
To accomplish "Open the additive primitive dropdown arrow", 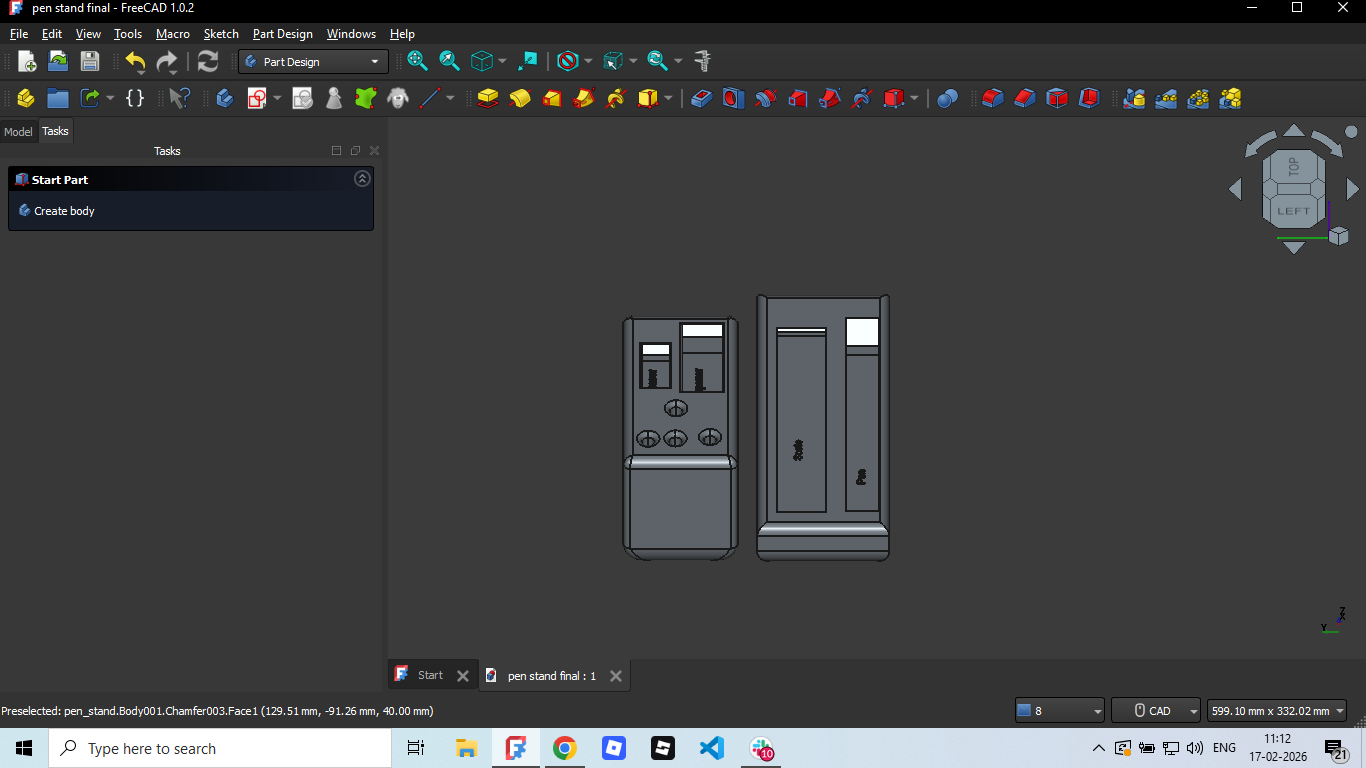I will click(x=669, y=98).
